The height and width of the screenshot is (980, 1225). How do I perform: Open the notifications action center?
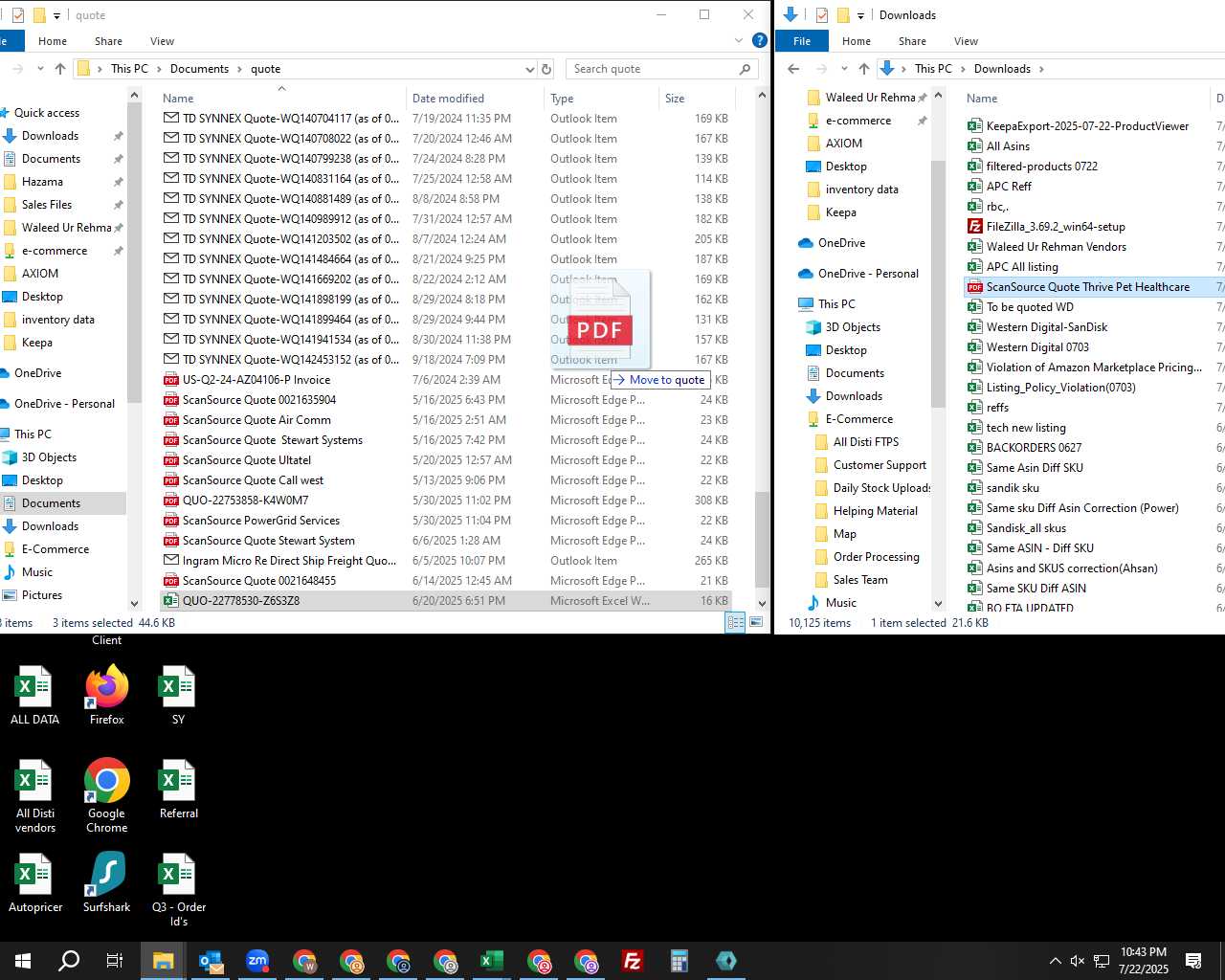(1193, 961)
